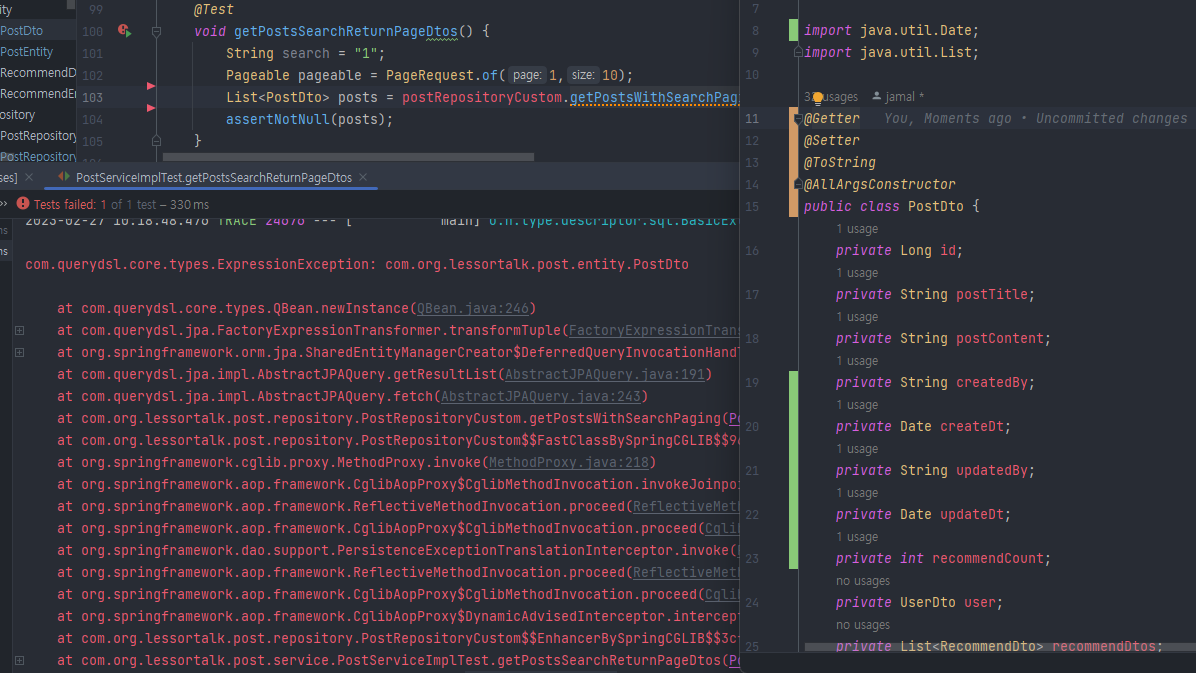This screenshot has height=673, width=1196.
Task: Click the @ToString annotation
Action: click(x=840, y=163)
